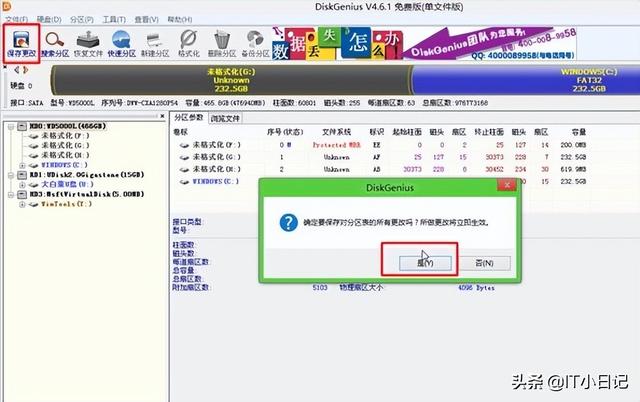Select 大白菜U盘(U:) in the disk tree

point(67,184)
